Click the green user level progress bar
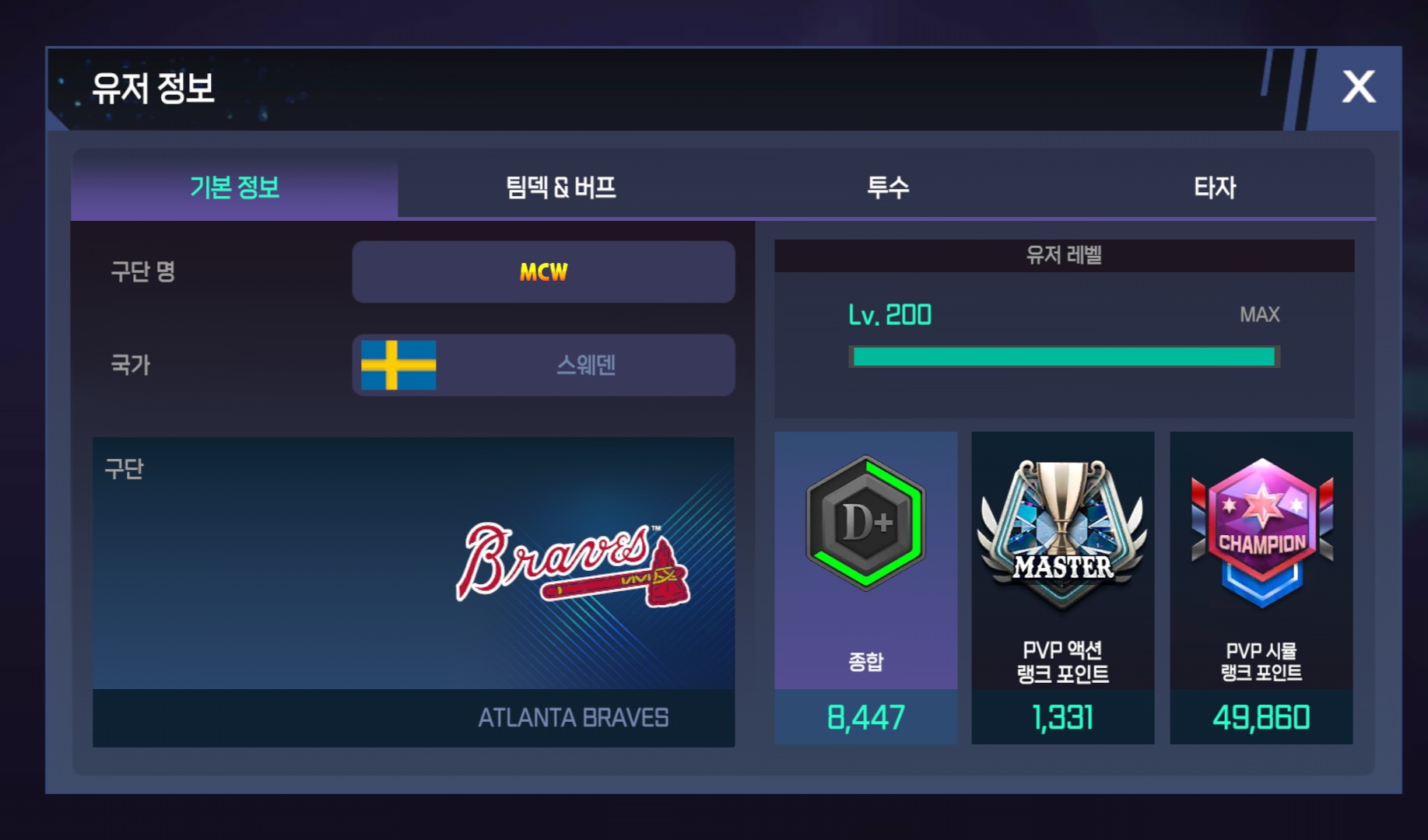The image size is (1428, 840). 1064,357
